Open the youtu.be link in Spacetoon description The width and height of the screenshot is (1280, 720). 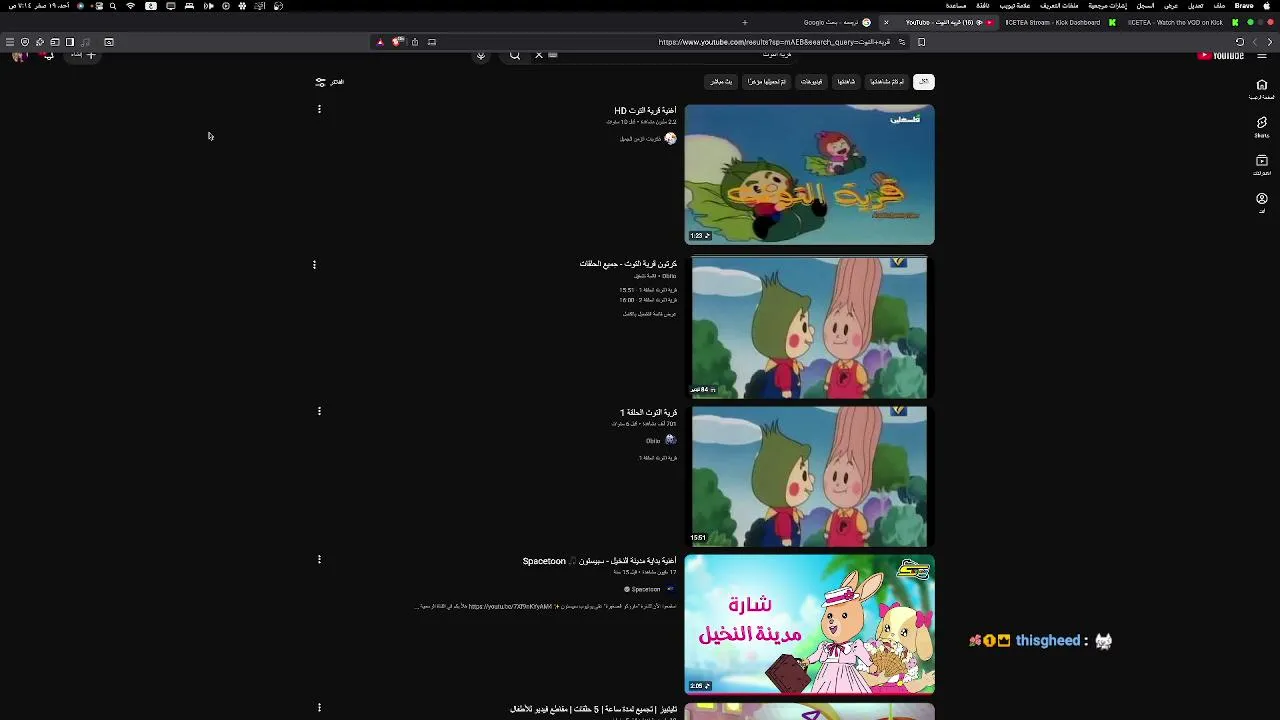pyautogui.click(x=510, y=606)
